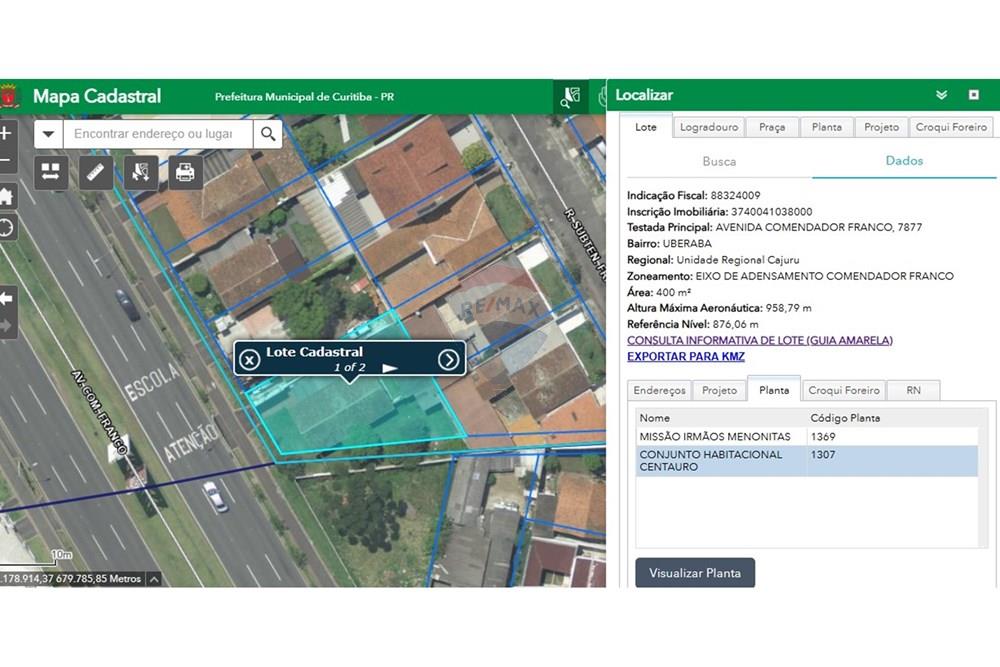Open the print map tool
Screen dimensions: 1000x667
tap(185, 172)
